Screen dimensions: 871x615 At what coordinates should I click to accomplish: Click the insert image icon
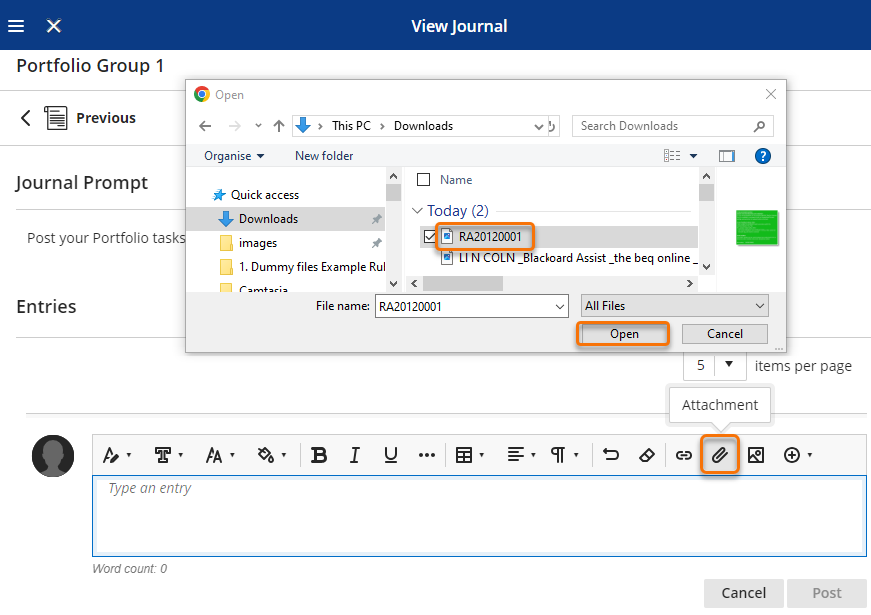[x=755, y=455]
